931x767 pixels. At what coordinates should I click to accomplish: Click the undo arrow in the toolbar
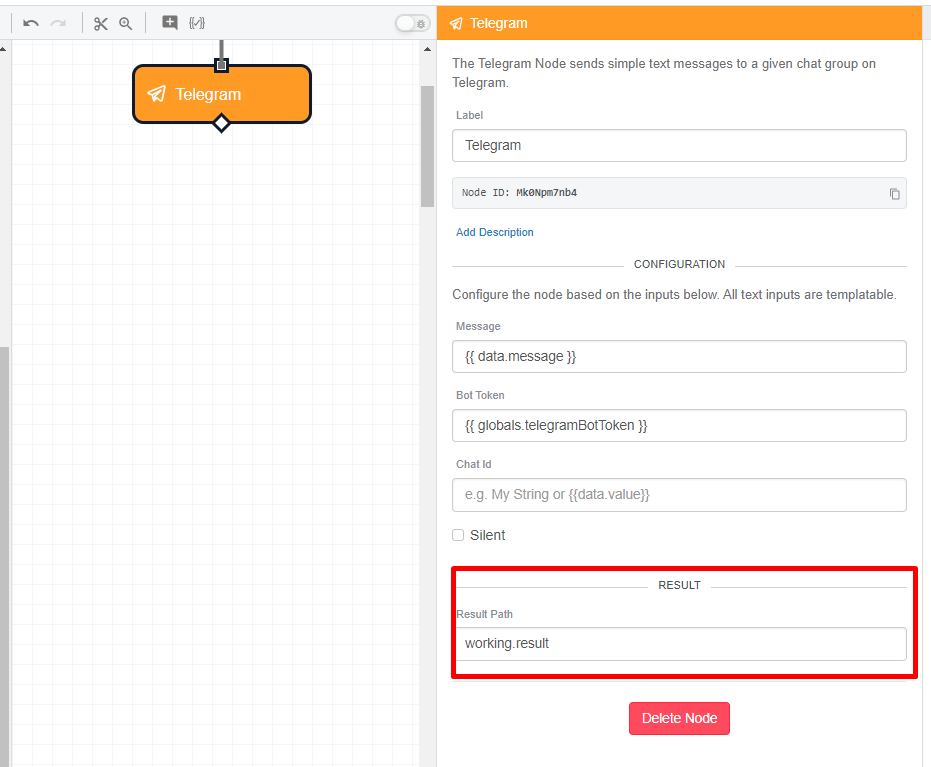(x=31, y=23)
